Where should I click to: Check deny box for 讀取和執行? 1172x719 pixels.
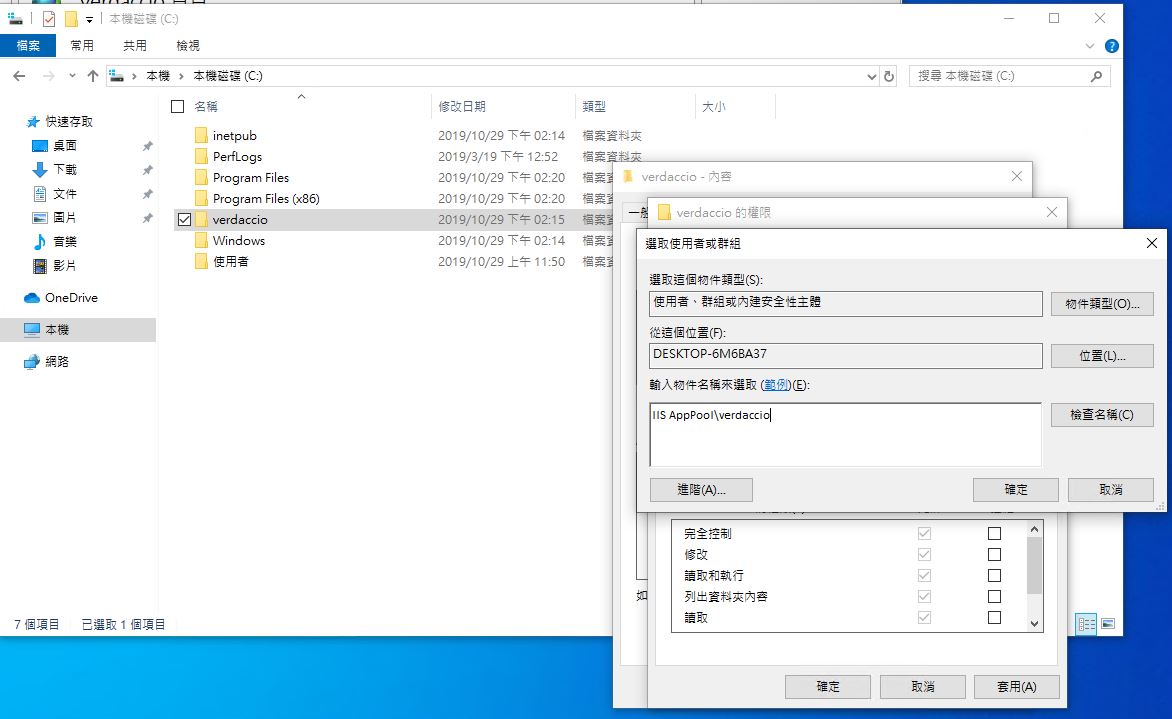994,575
